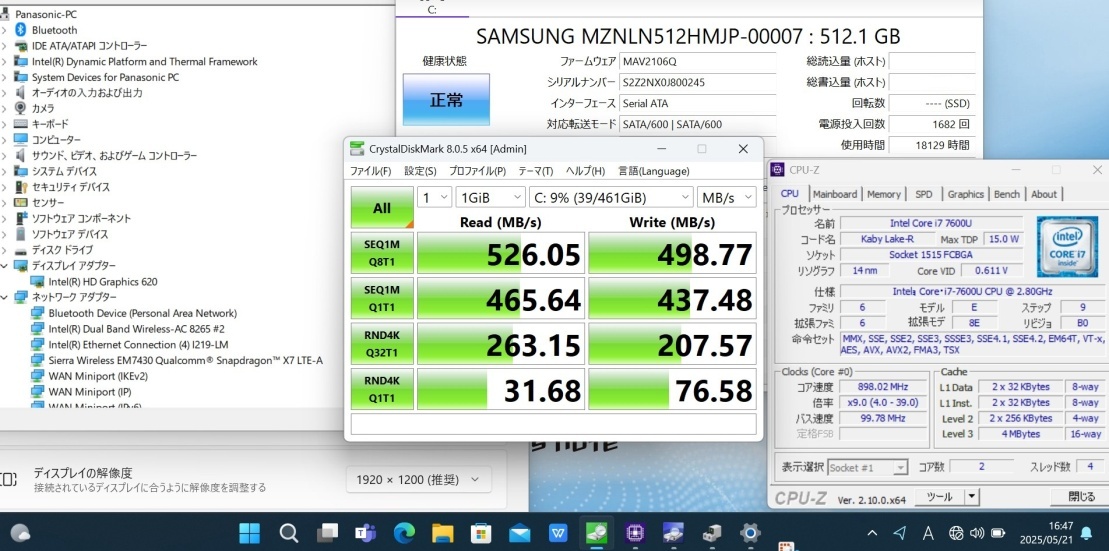Open 設定(S) menu in CrystalDiskMark
The image size is (1109, 551).
pos(420,171)
